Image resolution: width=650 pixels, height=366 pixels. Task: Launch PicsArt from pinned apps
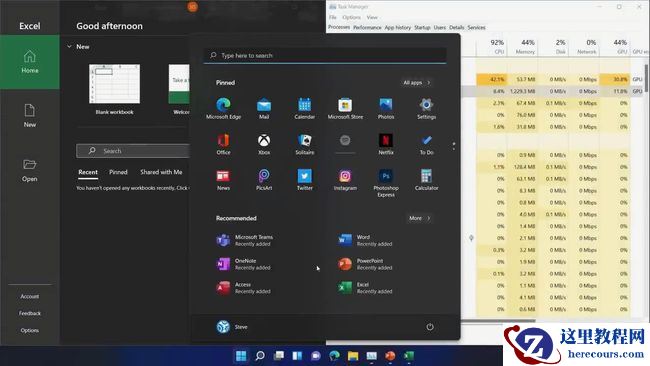[x=264, y=180]
